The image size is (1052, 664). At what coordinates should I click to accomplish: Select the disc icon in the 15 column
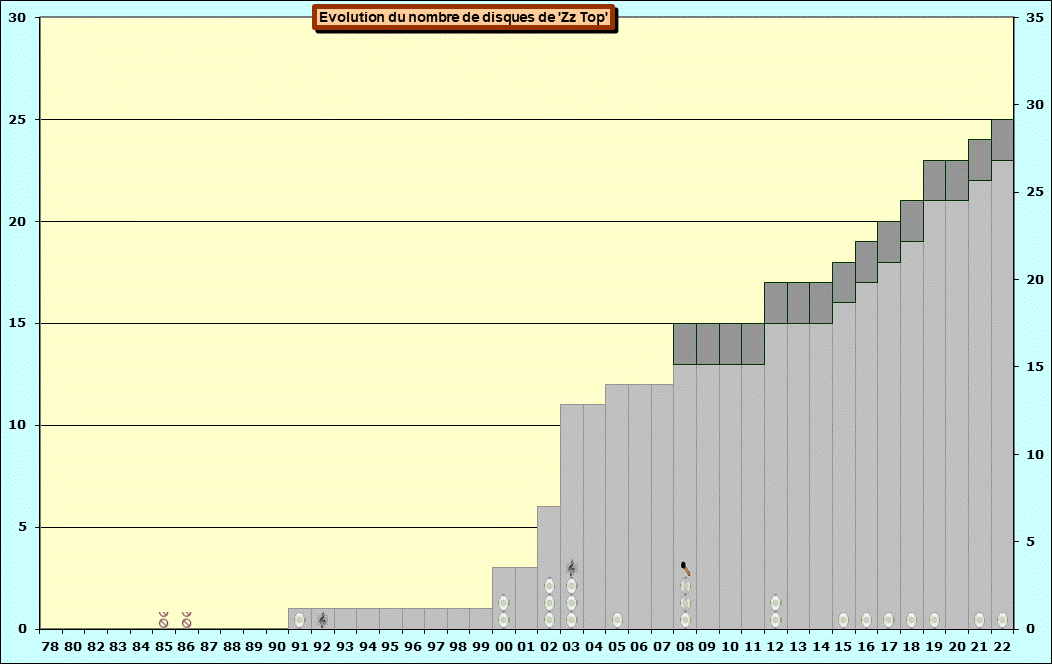[843, 620]
